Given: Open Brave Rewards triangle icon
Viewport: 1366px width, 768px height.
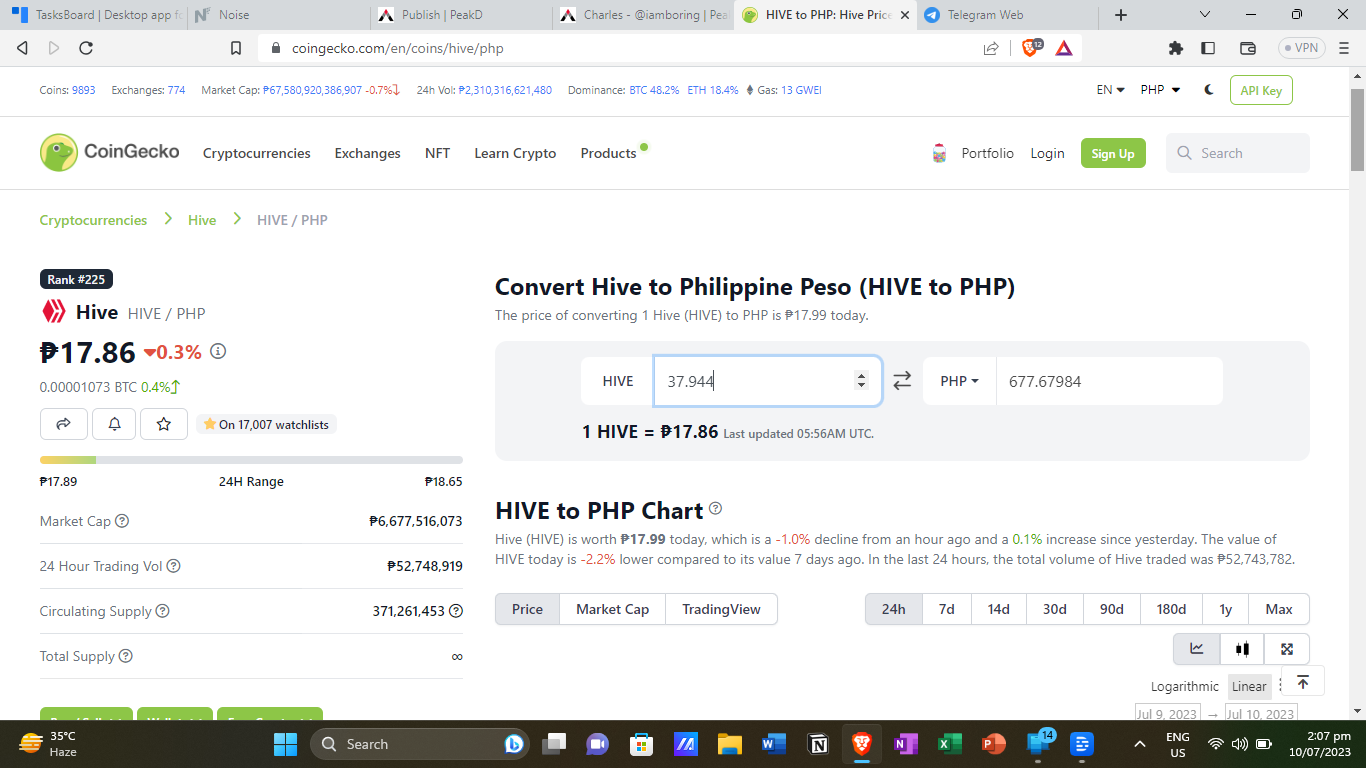Looking at the screenshot, I should [1064, 47].
